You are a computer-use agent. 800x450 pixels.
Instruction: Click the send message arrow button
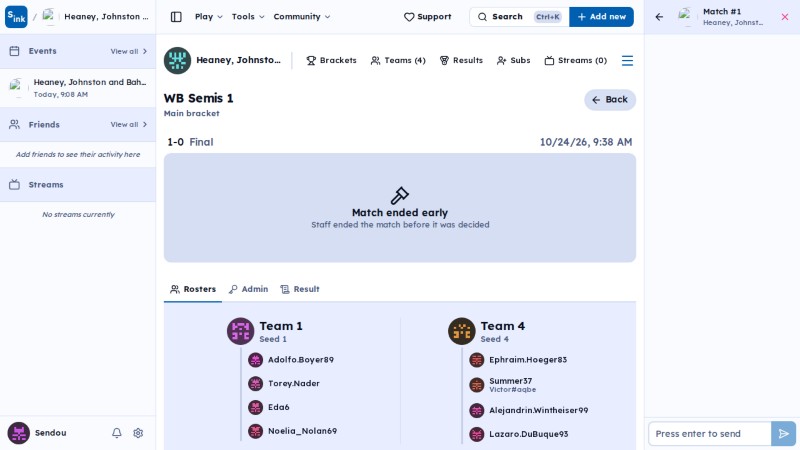pos(783,434)
